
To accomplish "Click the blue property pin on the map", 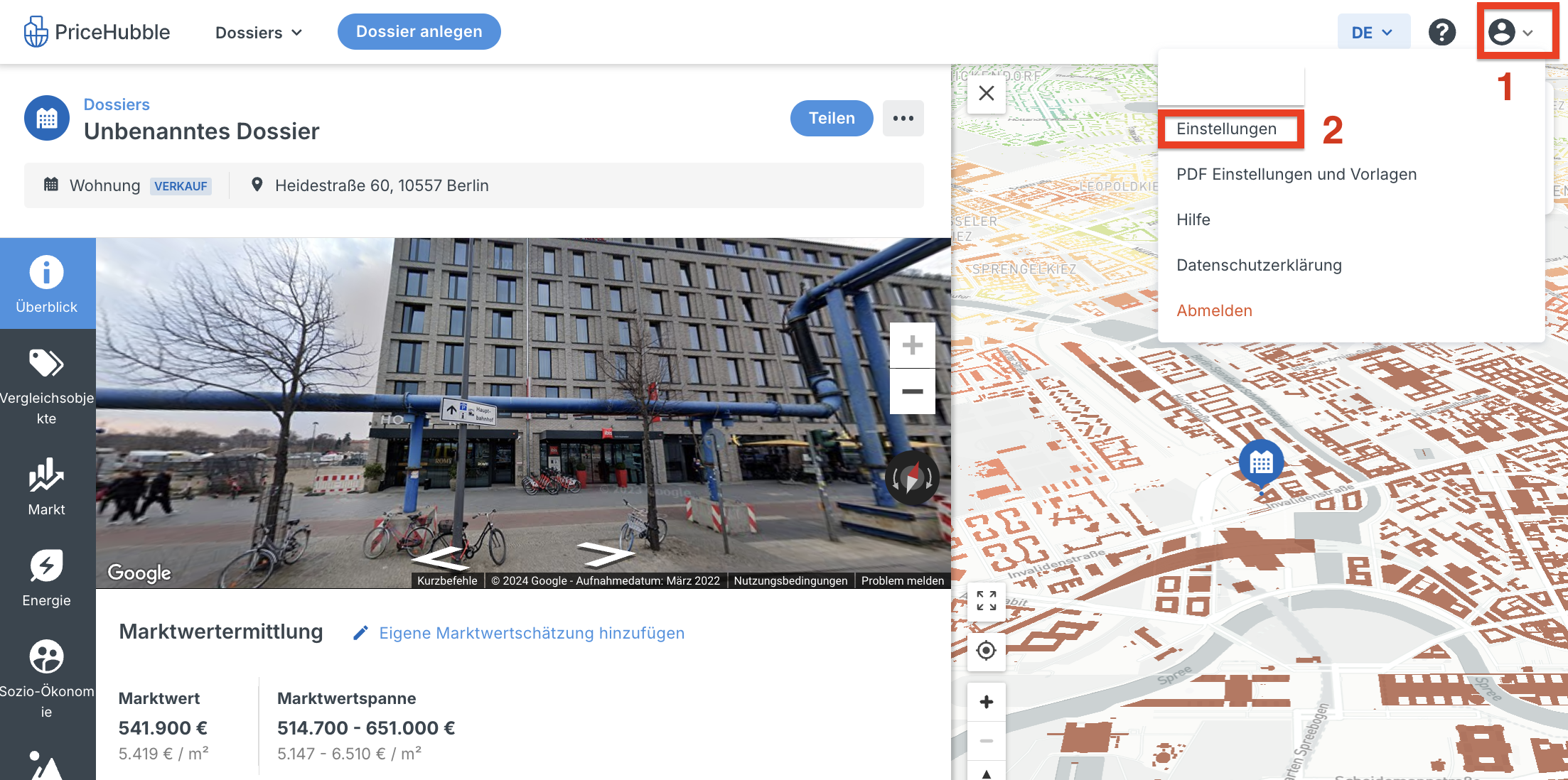I will pos(1262,465).
